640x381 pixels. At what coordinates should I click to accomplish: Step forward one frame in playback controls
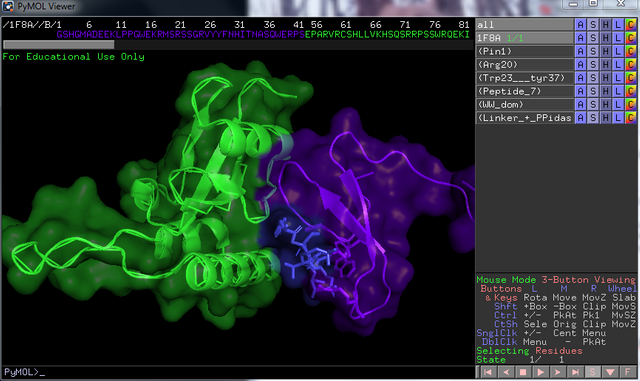[558, 372]
